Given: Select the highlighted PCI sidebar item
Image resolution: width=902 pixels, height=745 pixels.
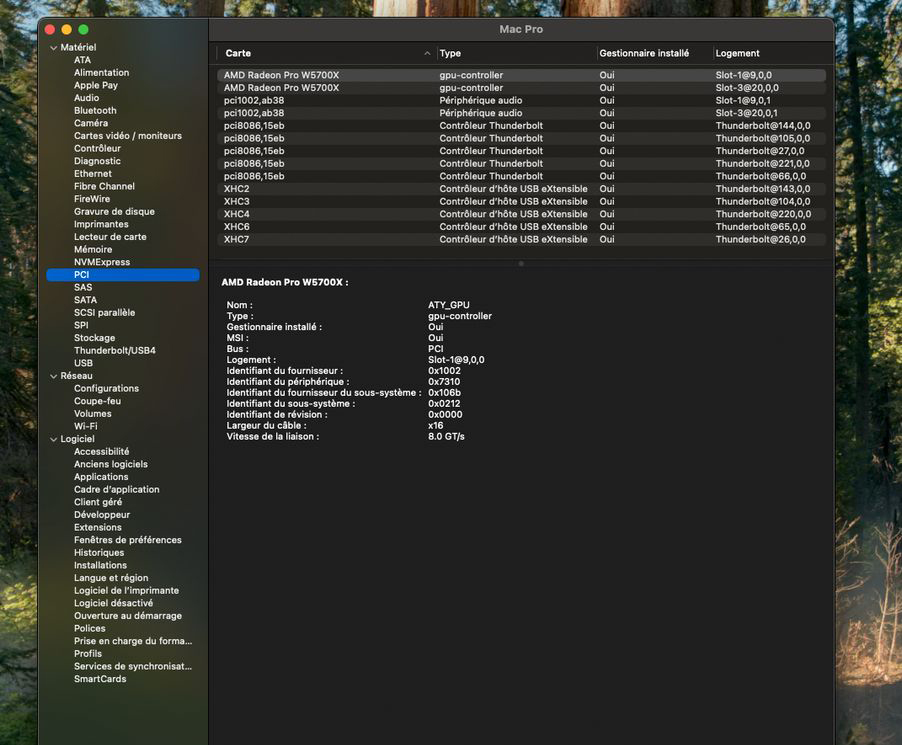Looking at the screenshot, I should tap(123, 275).
